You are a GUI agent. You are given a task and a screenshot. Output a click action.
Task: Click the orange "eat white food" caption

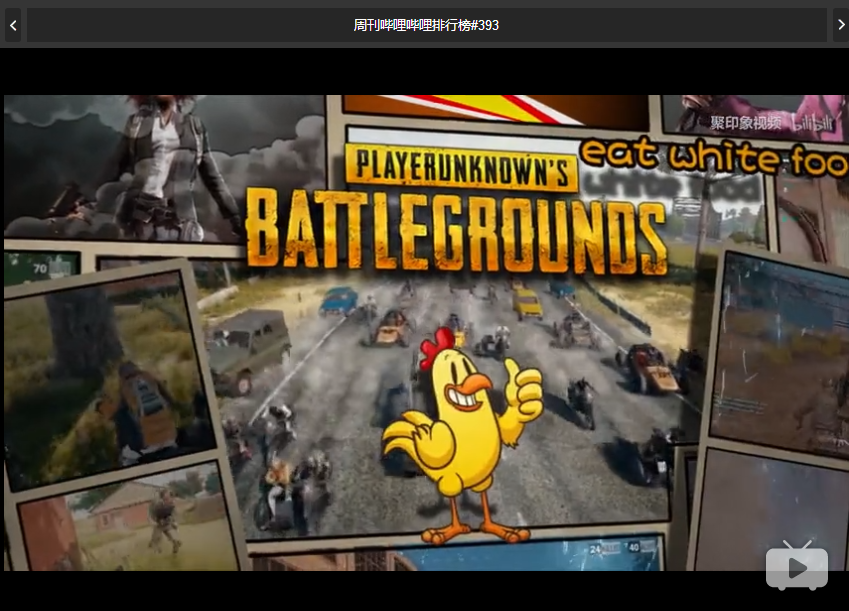(x=713, y=156)
